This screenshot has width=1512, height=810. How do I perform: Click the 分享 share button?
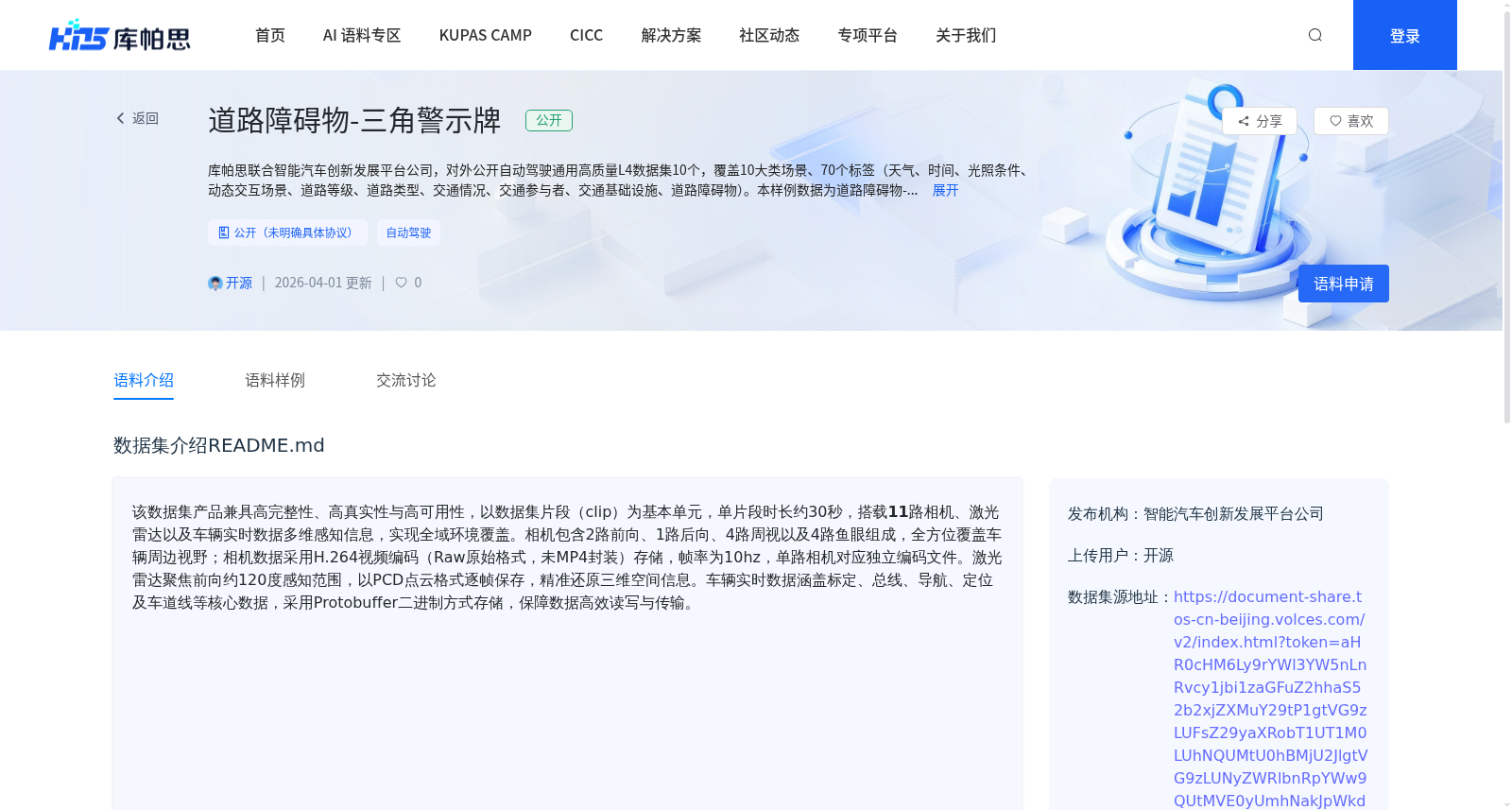point(1260,121)
